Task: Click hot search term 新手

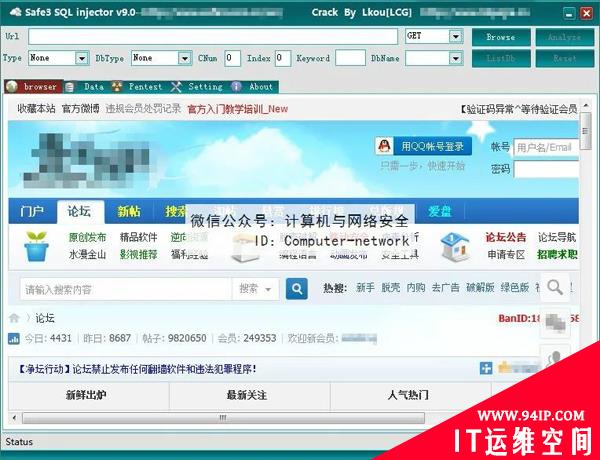Action: tap(365, 288)
